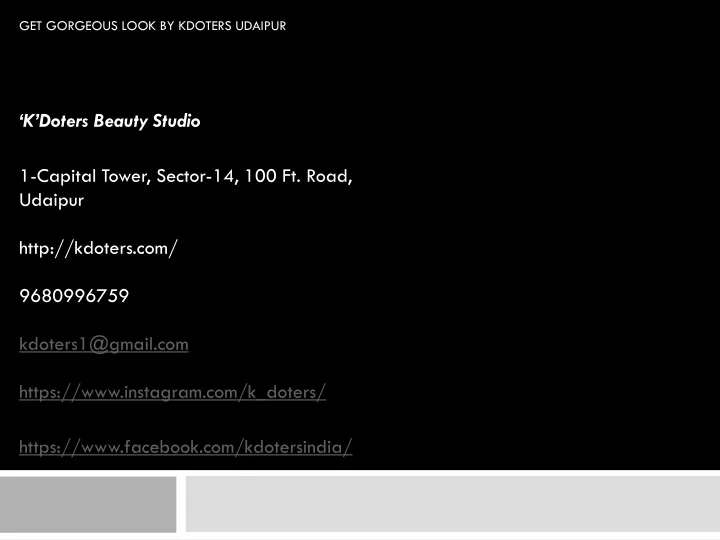Click the Udaipur address line
The image size is (720, 540).
[x=51, y=201]
